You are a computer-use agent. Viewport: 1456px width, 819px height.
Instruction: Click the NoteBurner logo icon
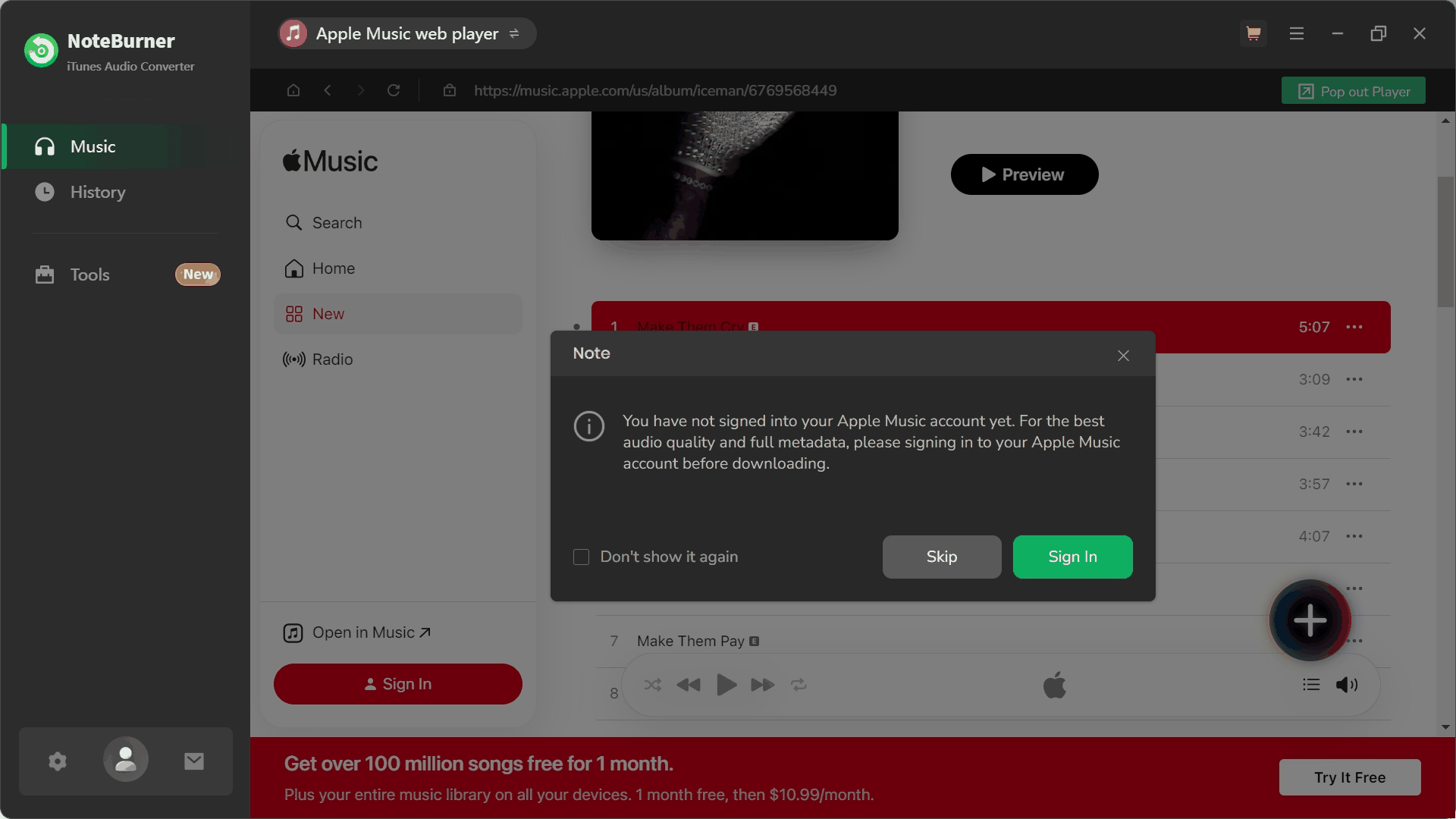[x=41, y=51]
